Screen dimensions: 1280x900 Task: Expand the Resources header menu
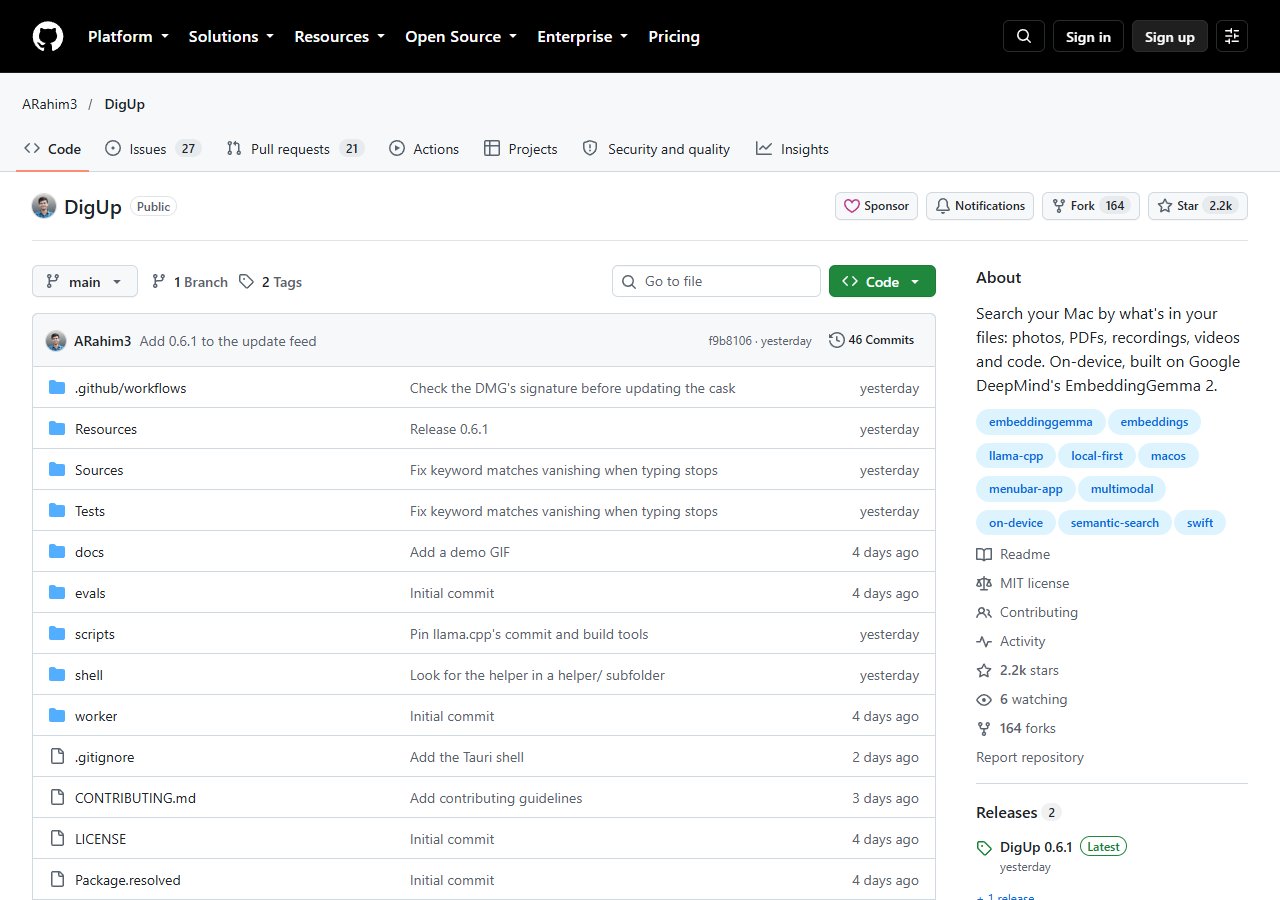point(340,36)
